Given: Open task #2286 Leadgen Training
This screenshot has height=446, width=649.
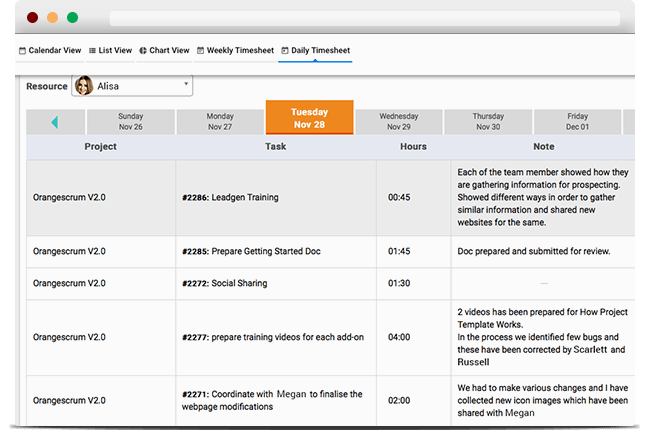Looking at the screenshot, I should pos(230,197).
